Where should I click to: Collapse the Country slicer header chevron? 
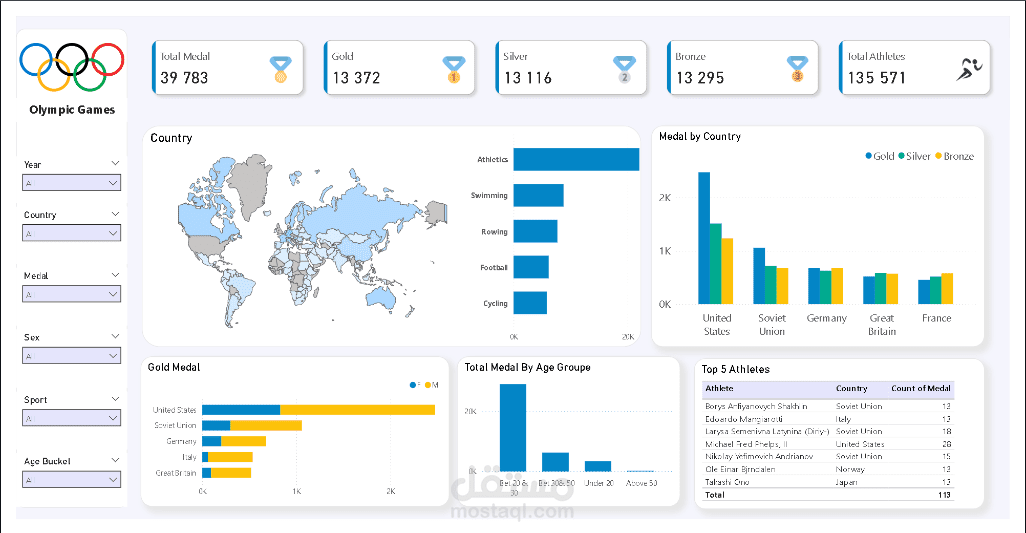[x=115, y=214]
